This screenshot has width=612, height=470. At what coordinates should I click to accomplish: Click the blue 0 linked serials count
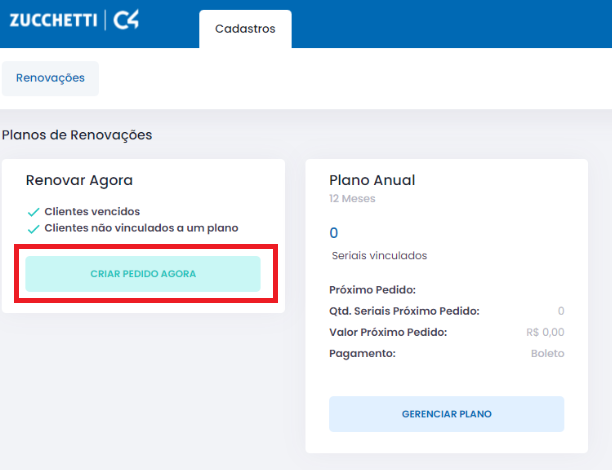tap(334, 233)
